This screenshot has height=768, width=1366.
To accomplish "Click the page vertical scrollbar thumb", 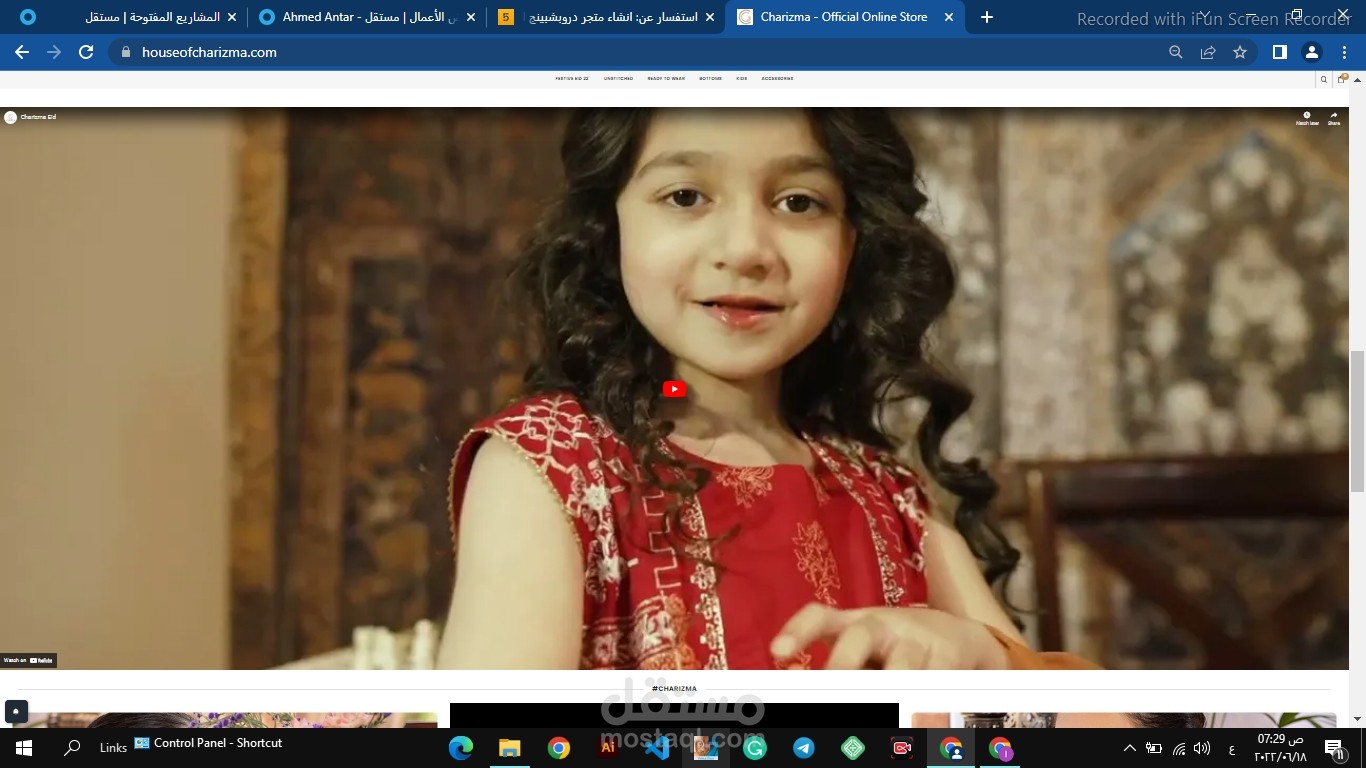I will [x=1357, y=421].
